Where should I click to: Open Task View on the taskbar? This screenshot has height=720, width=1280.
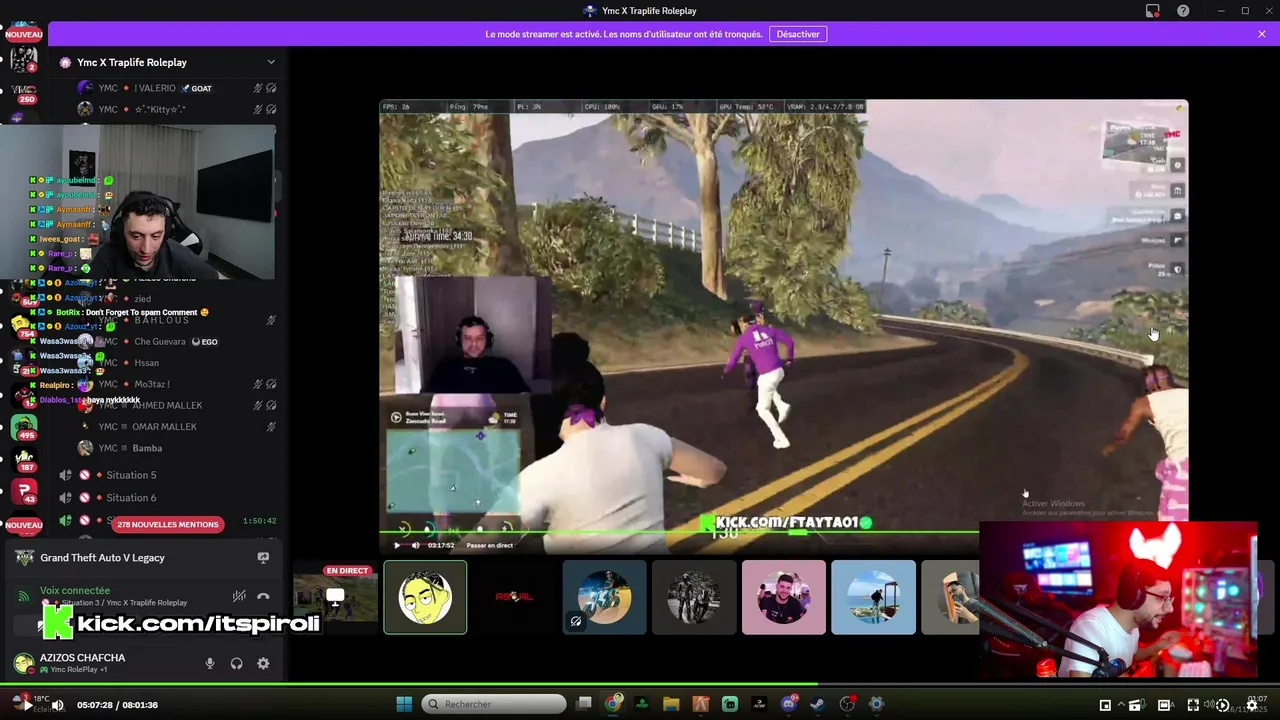pos(584,704)
